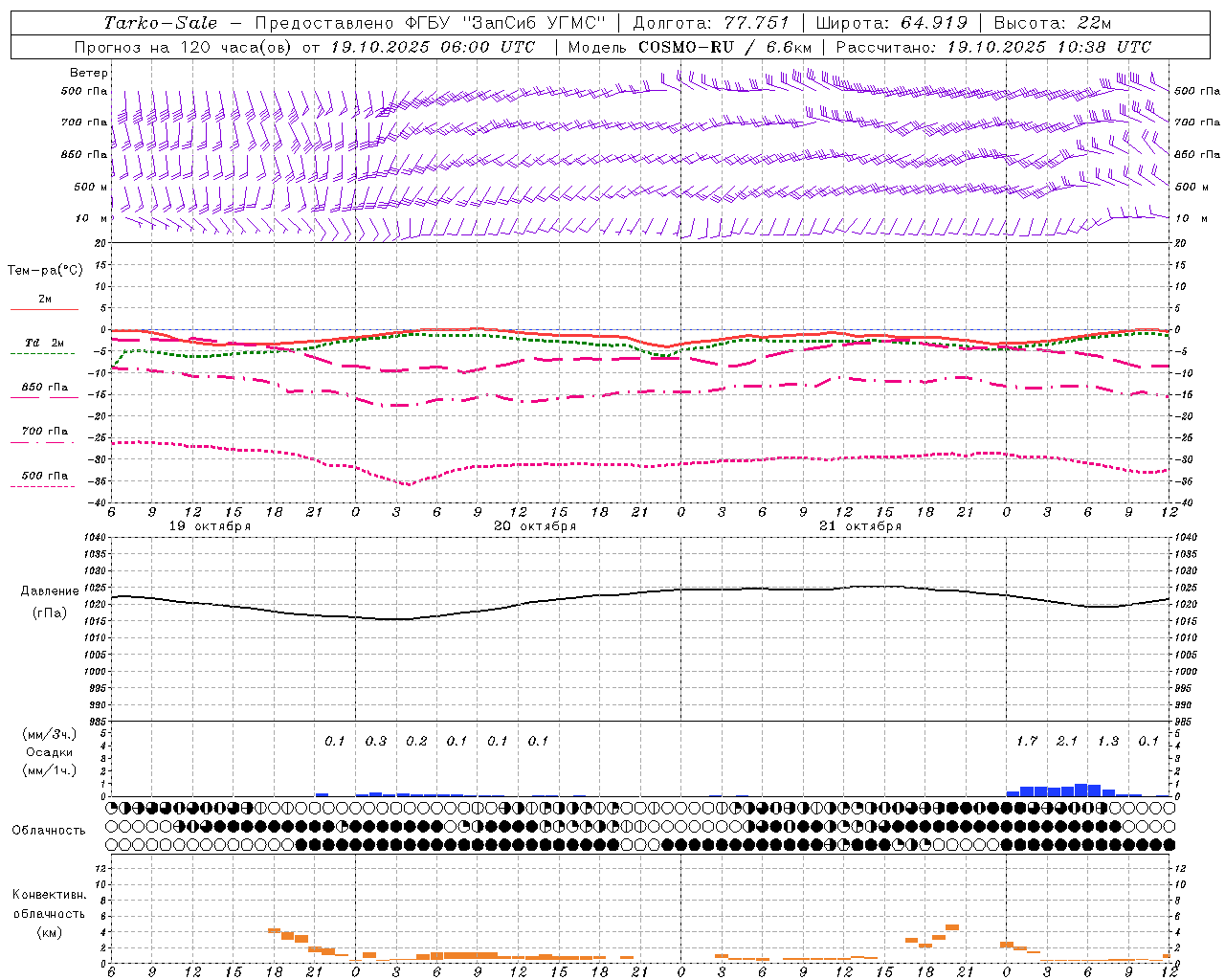The width and height of the screenshot is (1225, 980).
Task: Click the '500 гПа' temperature legend entry
Action: tap(45, 476)
